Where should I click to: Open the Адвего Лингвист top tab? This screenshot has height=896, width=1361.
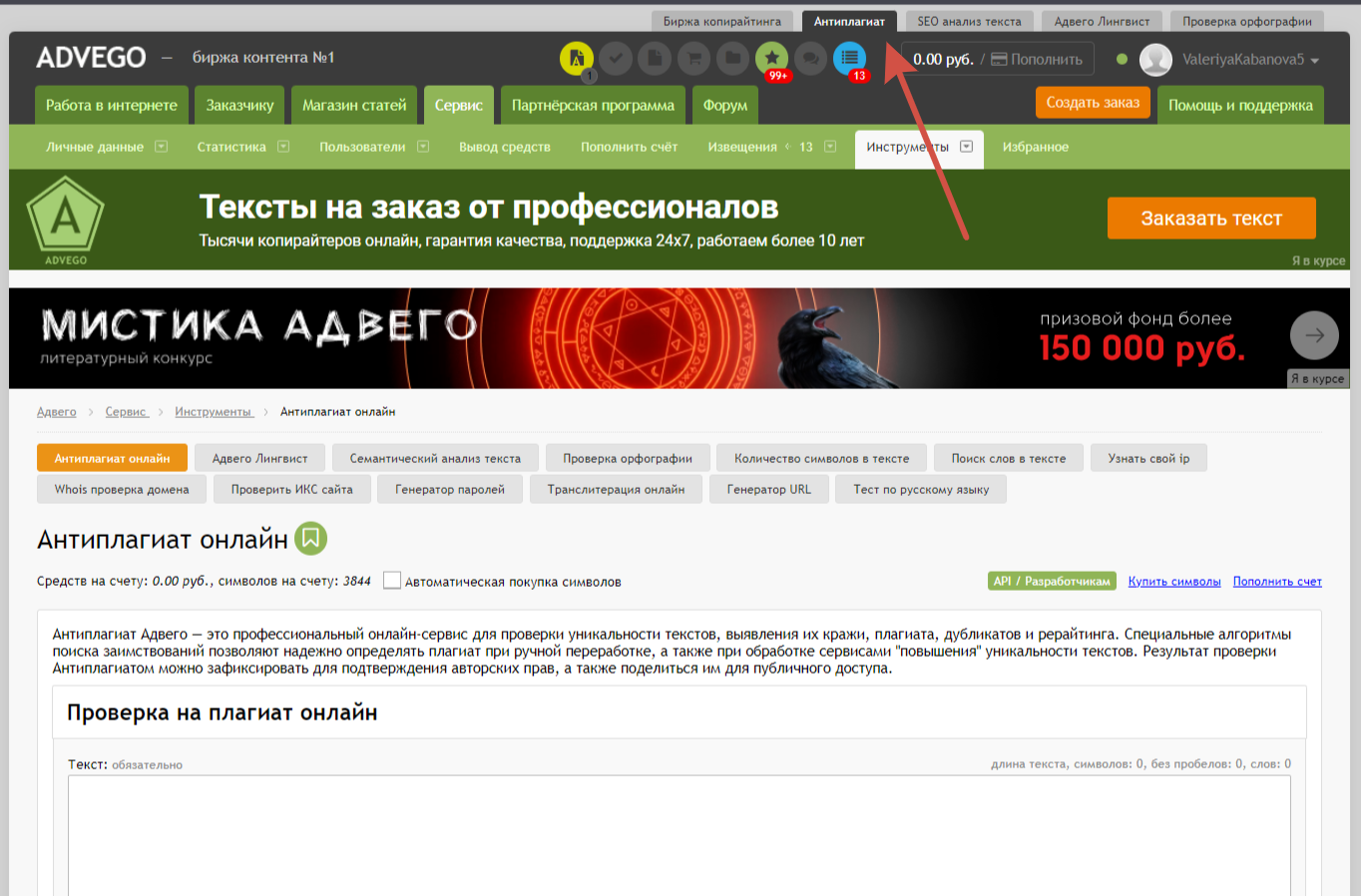coord(1102,21)
